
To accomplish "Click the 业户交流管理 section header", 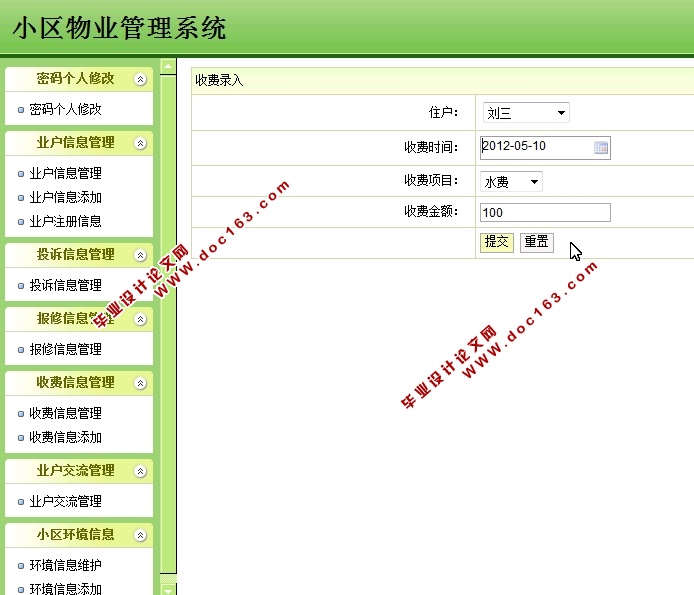I will tap(79, 471).
